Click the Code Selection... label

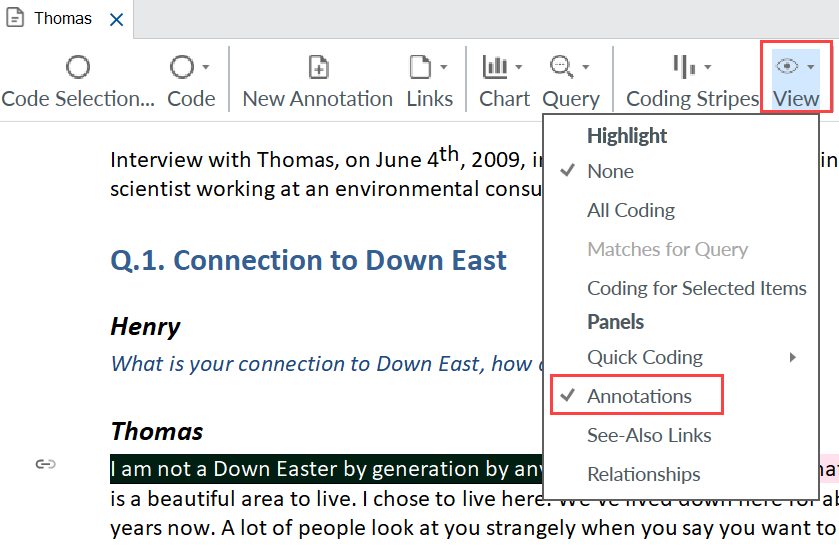point(78,99)
